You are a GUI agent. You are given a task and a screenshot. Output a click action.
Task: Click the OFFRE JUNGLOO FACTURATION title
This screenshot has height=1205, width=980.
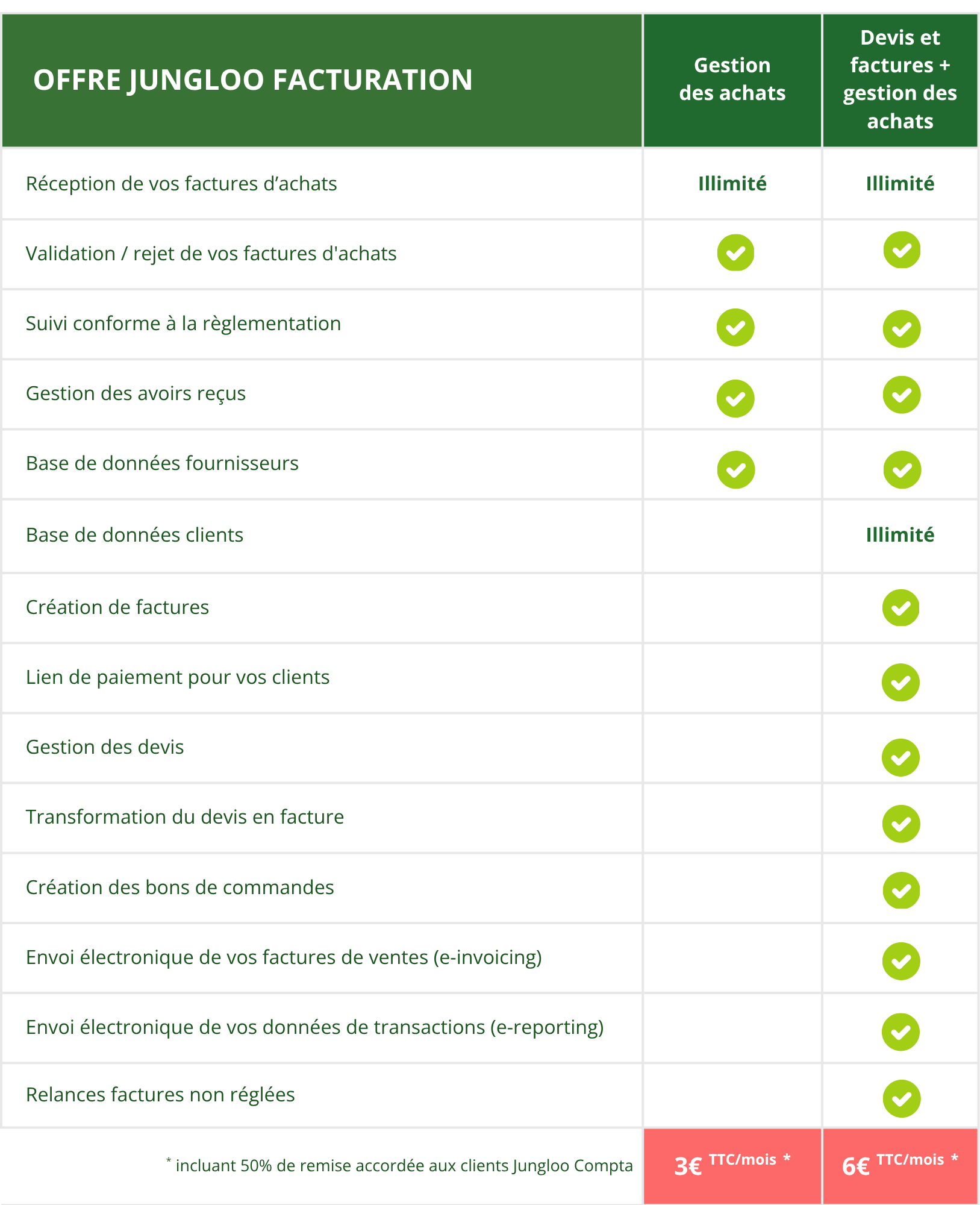point(253,80)
